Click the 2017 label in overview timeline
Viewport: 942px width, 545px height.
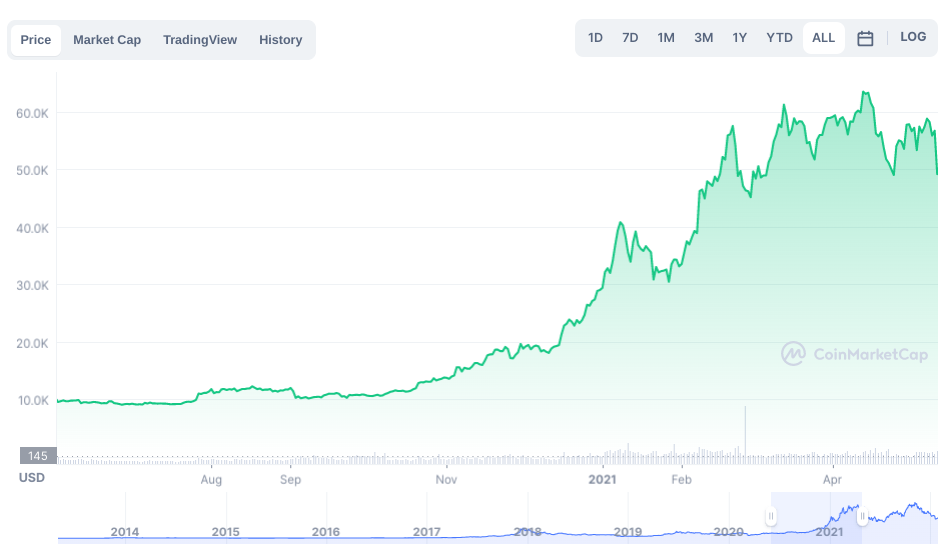pyautogui.click(x=427, y=532)
